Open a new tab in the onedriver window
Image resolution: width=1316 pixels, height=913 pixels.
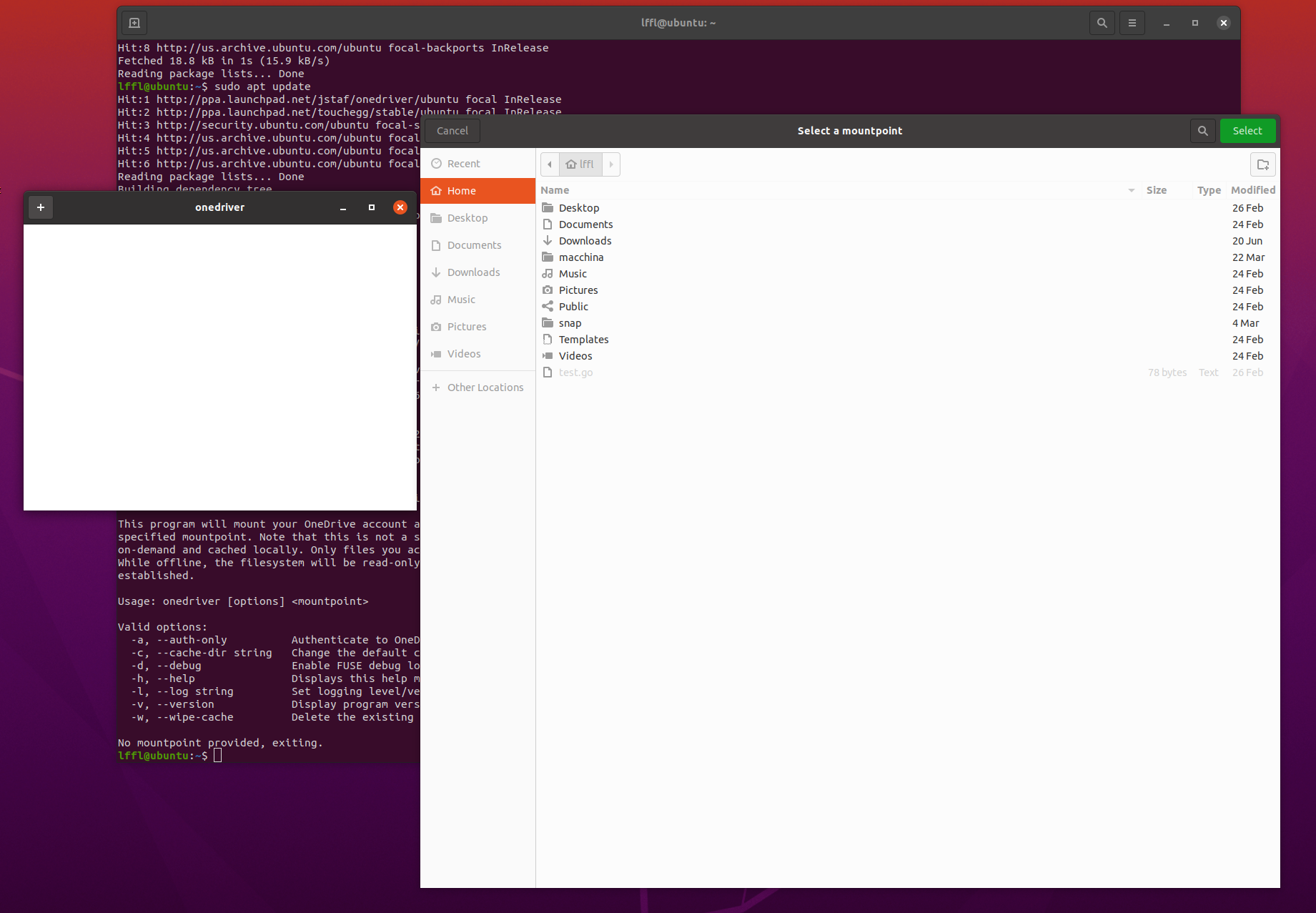pos(41,207)
